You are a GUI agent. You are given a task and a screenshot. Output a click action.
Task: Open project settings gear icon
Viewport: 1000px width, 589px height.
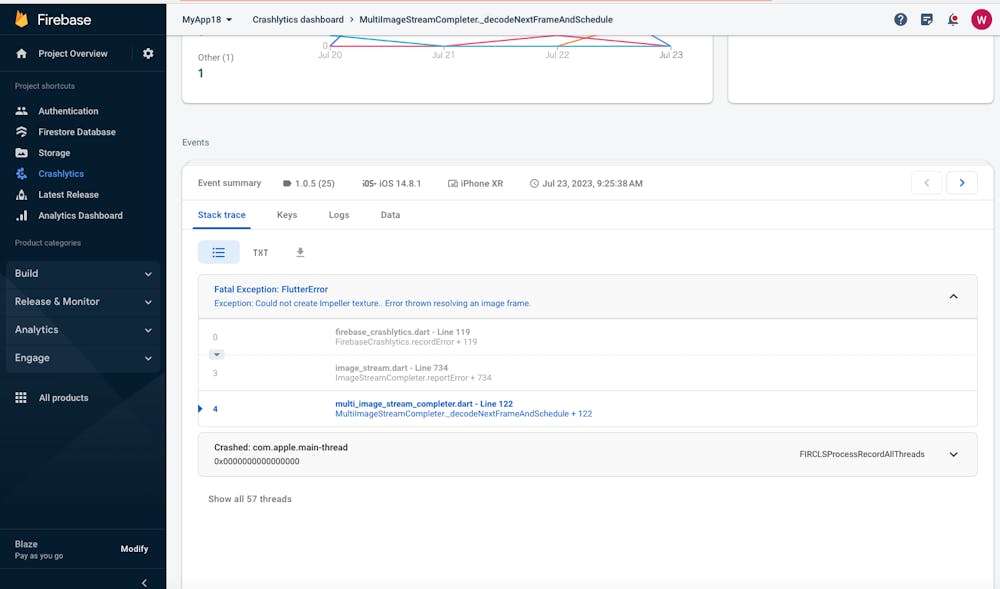coord(148,54)
